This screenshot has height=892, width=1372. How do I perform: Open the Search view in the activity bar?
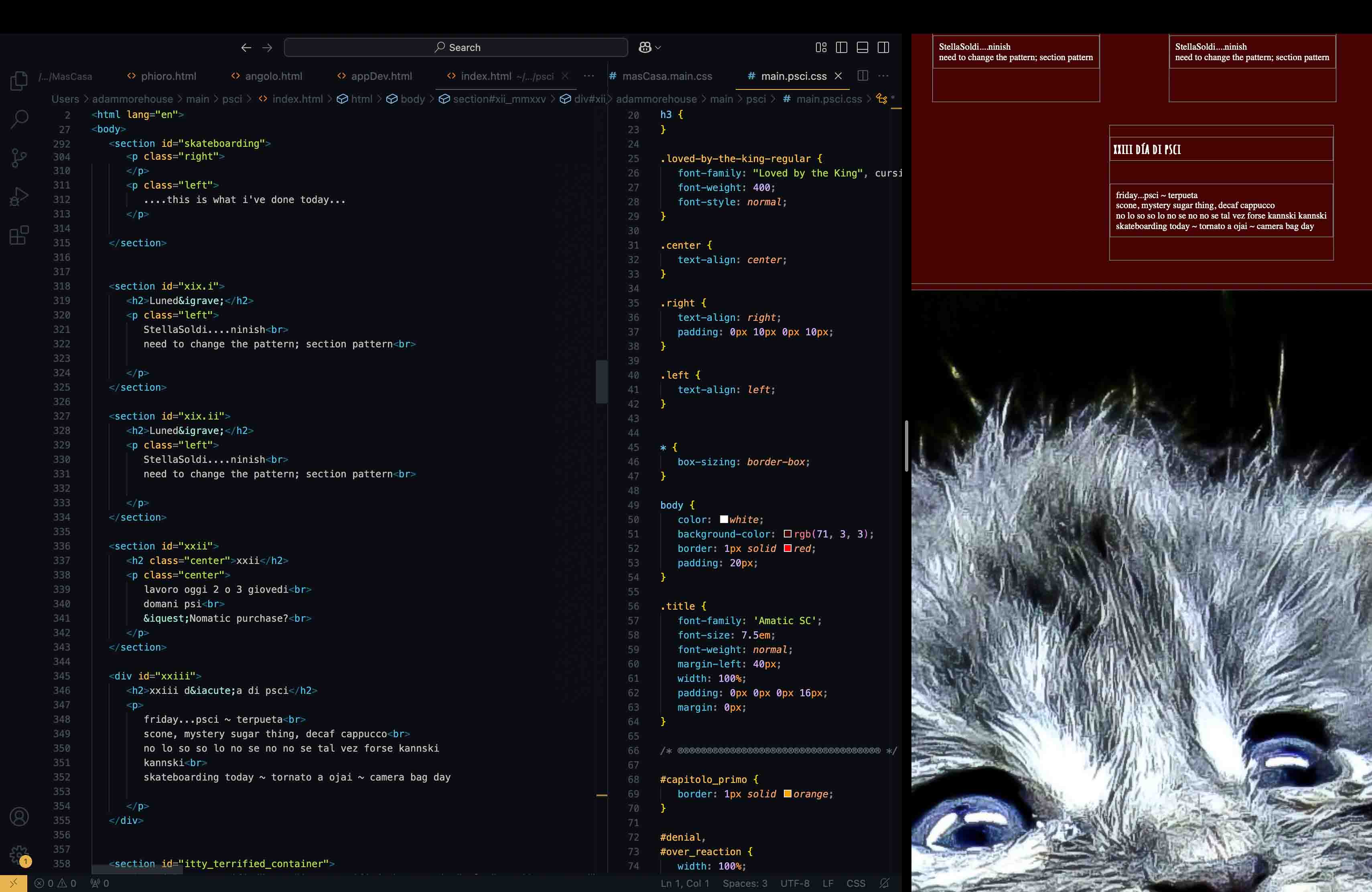[x=19, y=119]
